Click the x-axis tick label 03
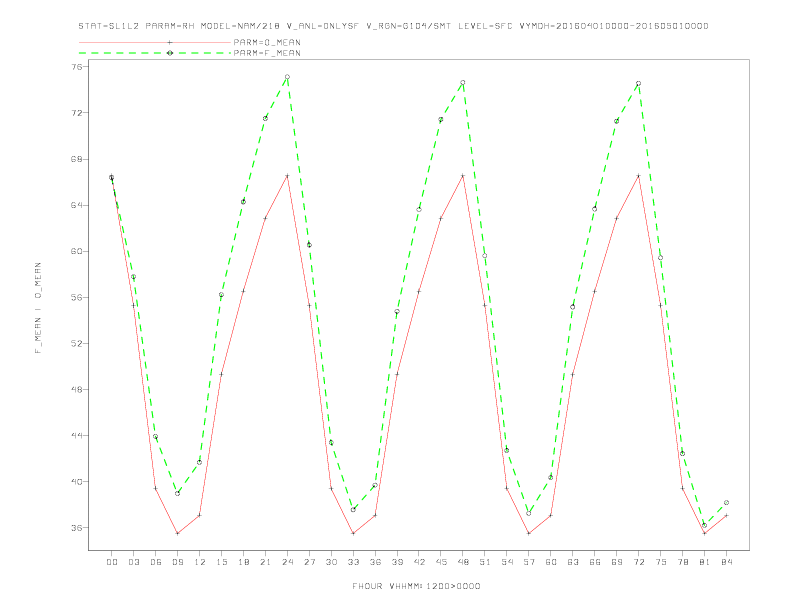 [133, 562]
